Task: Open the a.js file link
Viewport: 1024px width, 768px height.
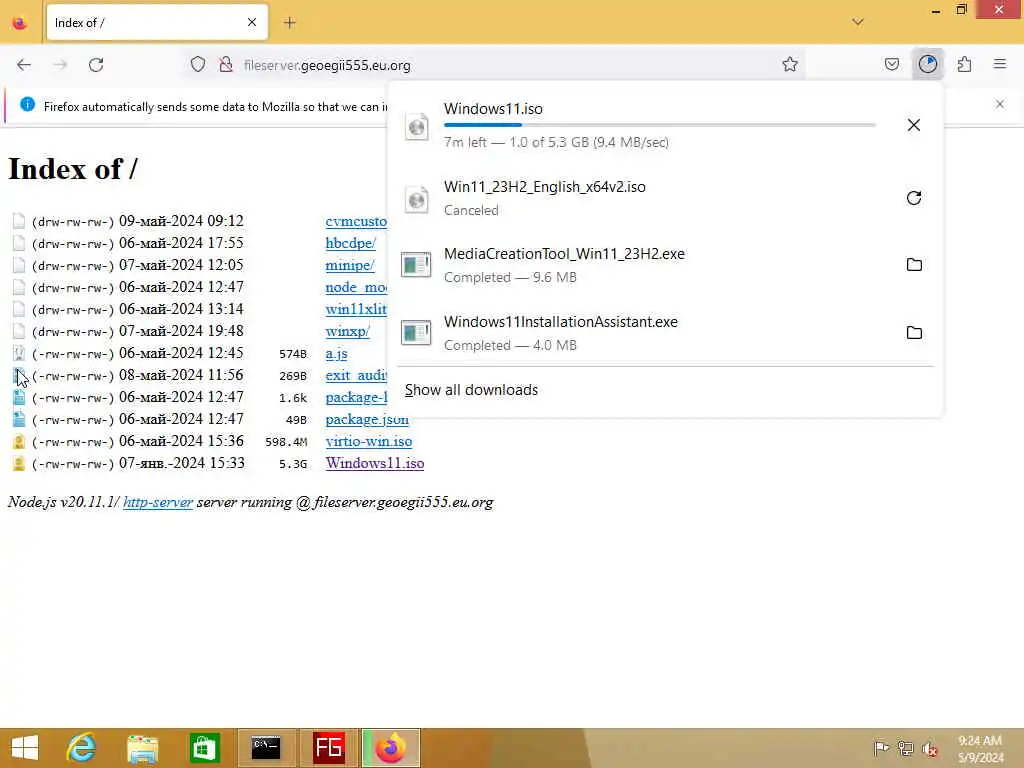Action: 336,353
